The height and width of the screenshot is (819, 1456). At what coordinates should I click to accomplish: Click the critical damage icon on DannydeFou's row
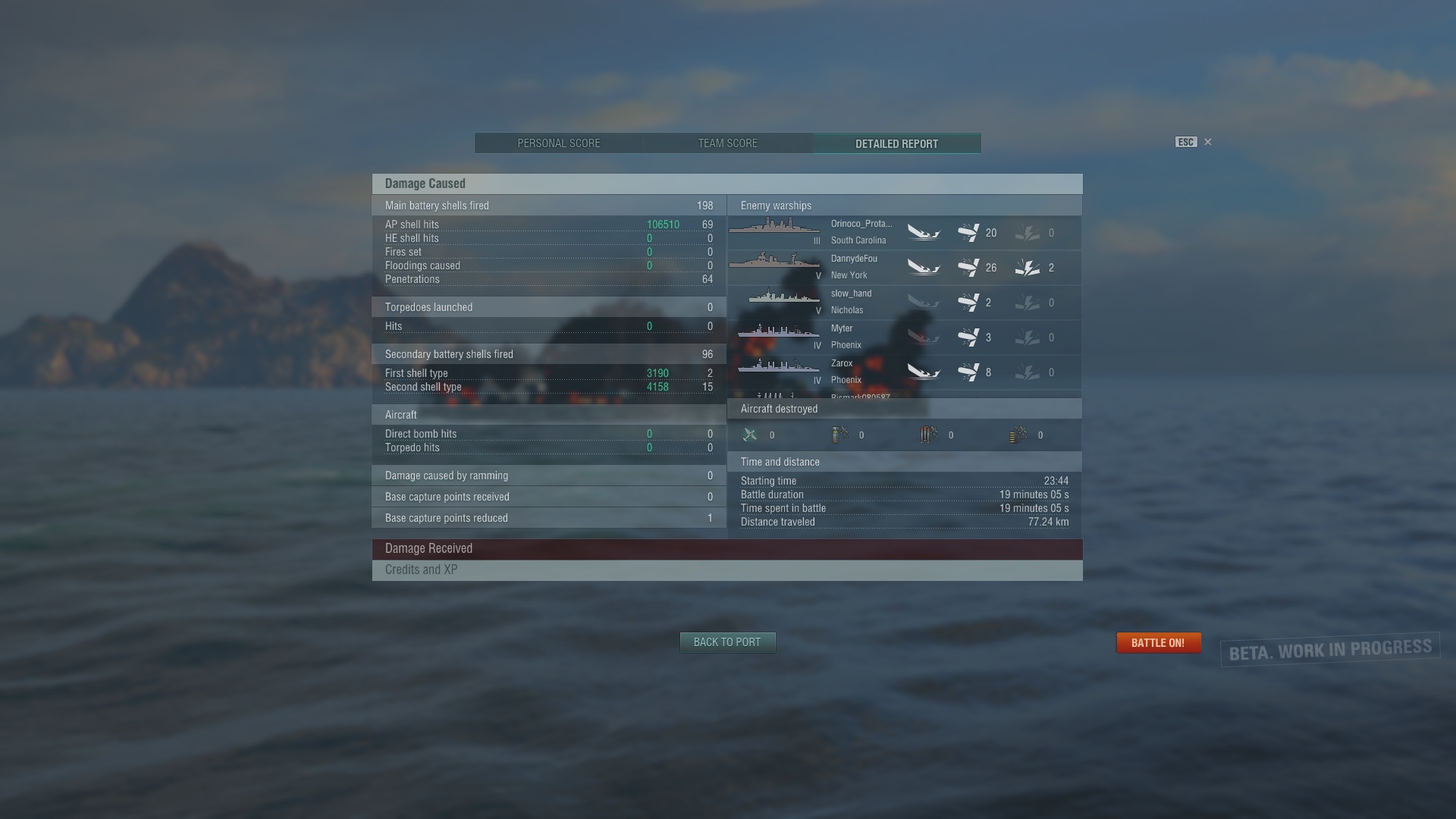pos(1028,268)
